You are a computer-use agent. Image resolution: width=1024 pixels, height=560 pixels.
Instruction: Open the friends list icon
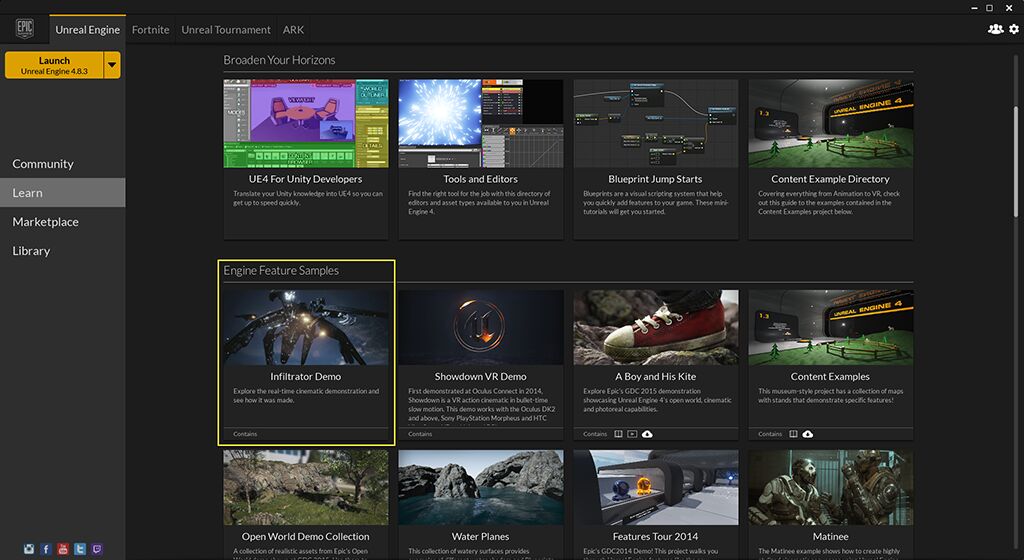click(995, 29)
